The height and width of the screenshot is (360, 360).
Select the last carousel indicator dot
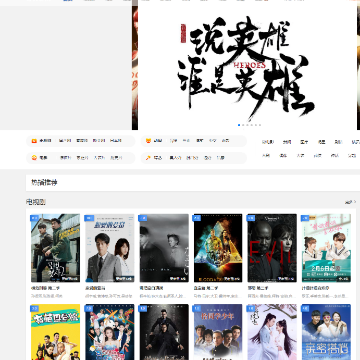pyautogui.click(x=260, y=125)
